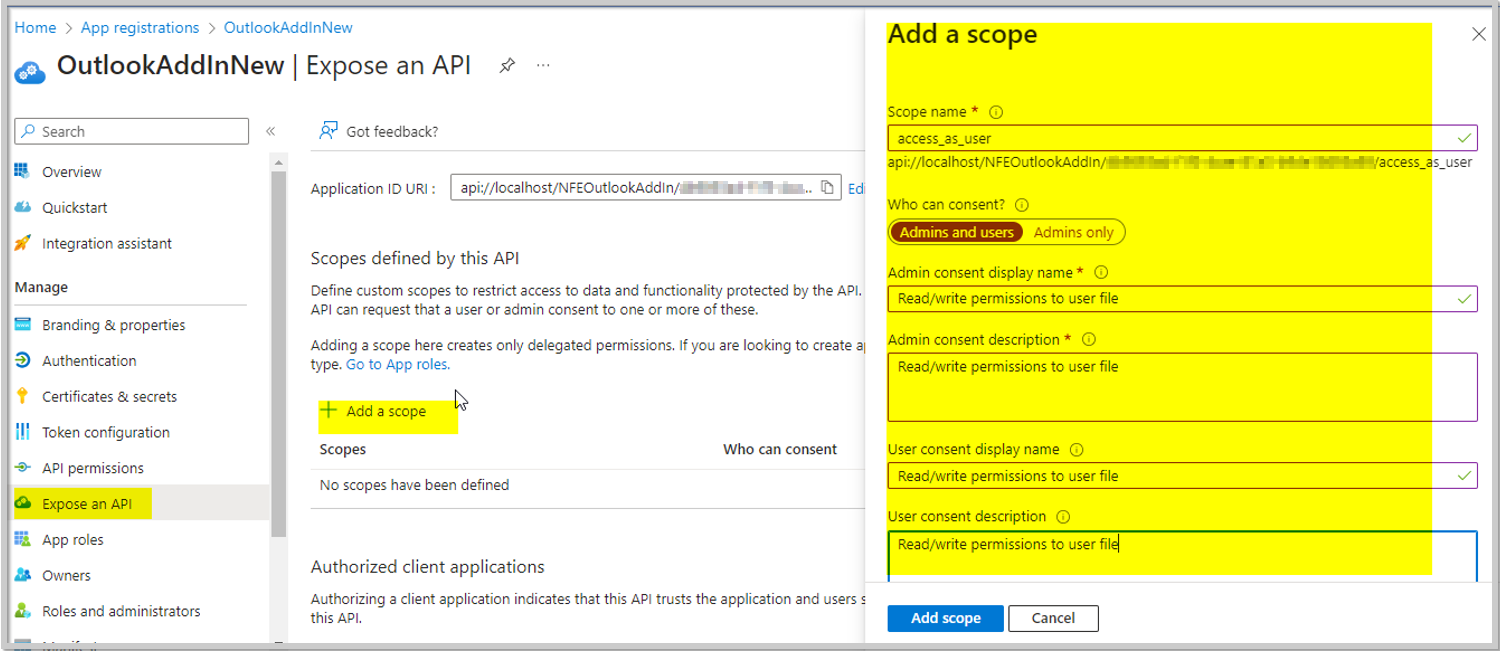
Task: Select Admins only consent option
Action: coord(1074,232)
